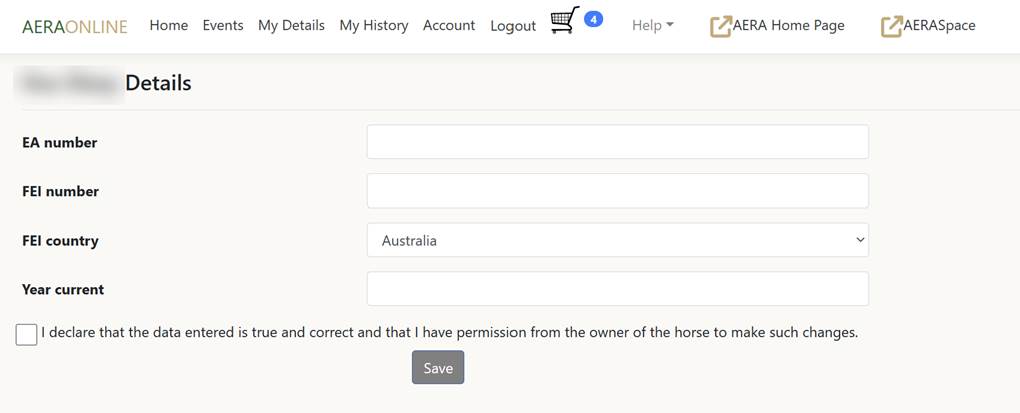
Task: Navigate to My Details
Action: (x=291, y=25)
